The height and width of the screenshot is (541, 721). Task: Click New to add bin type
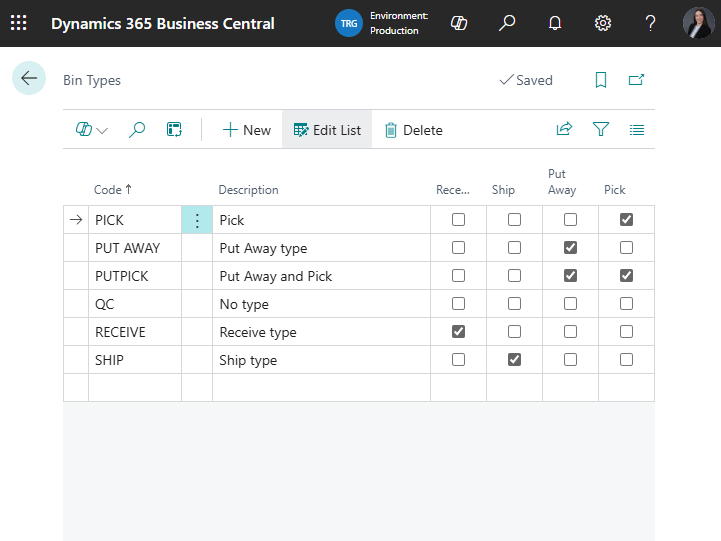[246, 130]
